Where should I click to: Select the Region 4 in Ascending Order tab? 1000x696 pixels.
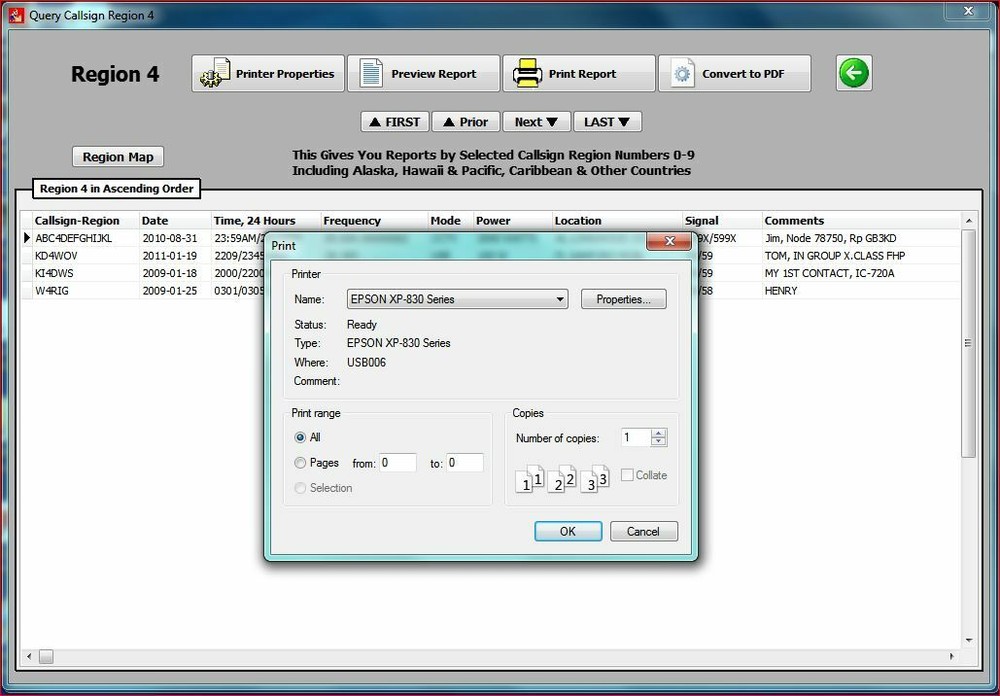[x=117, y=188]
